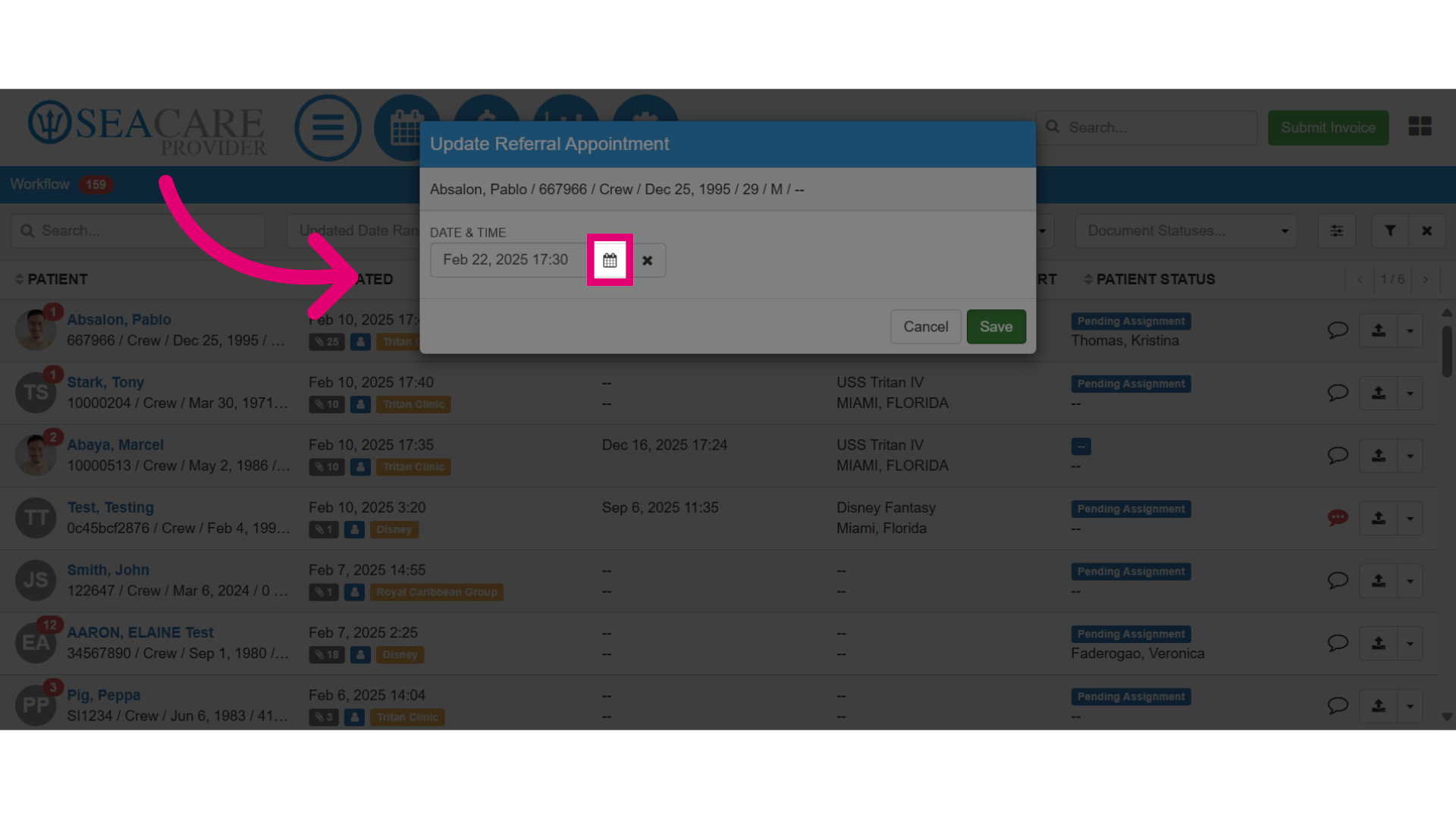Screen dimensions: 1456x819
Task: Click attachments badge 10 in Stark, Tony row
Action: click(327, 404)
